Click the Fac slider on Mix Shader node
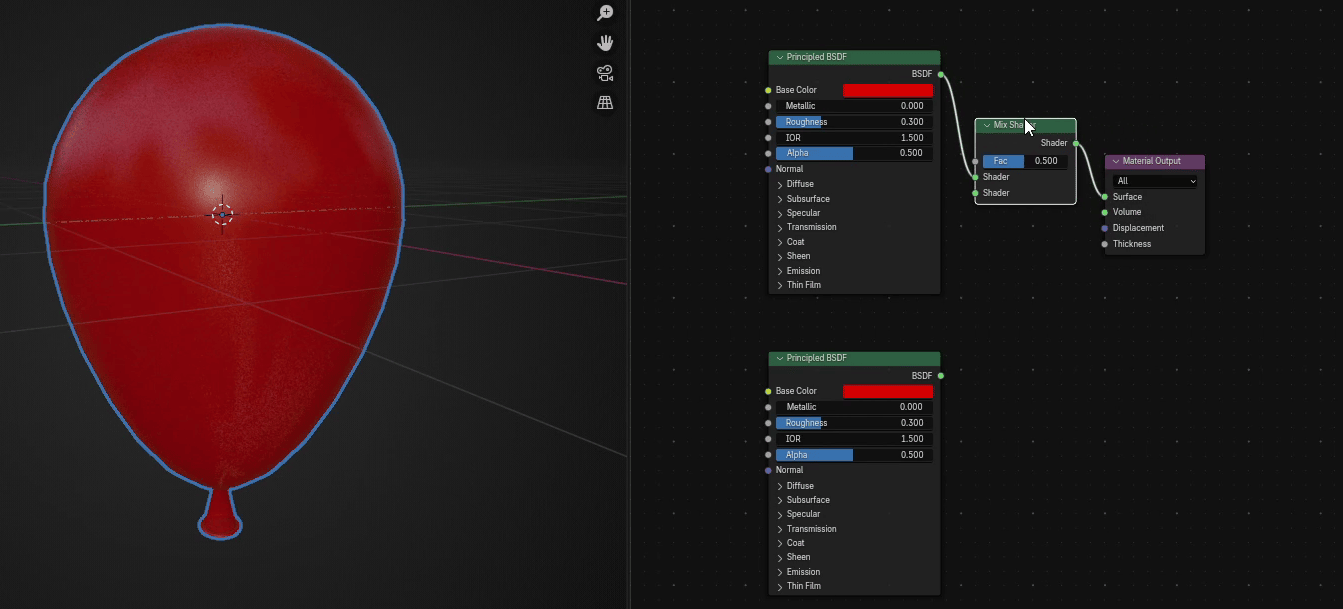Image resolution: width=1343 pixels, height=609 pixels. click(1025, 161)
